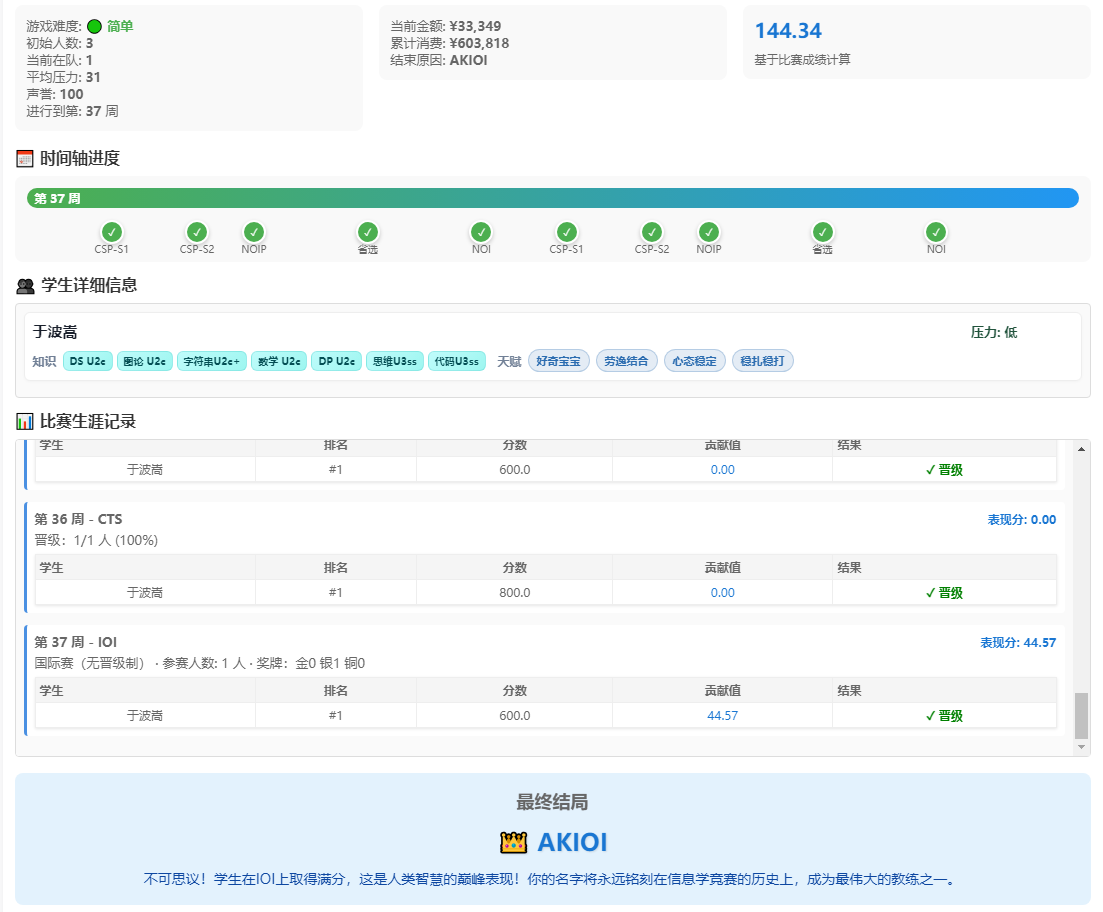Click the 600.0 score cell in IOI table
Viewport: 1103px width, 912px height.
point(515,716)
